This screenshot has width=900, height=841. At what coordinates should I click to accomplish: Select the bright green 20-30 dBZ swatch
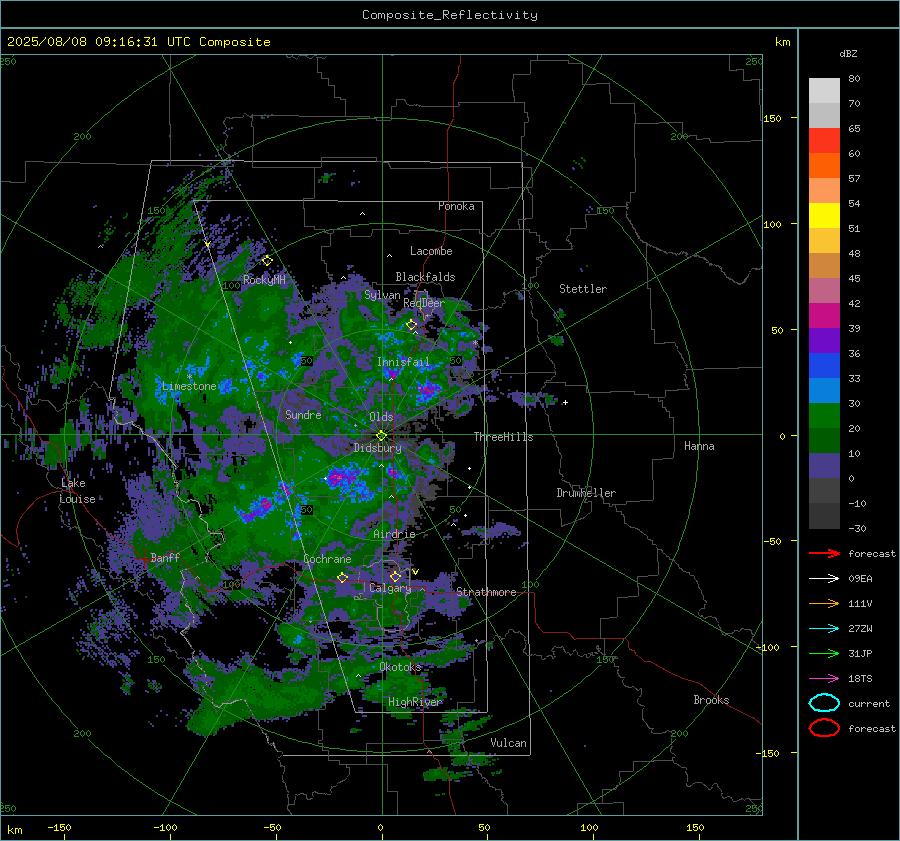coord(824,416)
